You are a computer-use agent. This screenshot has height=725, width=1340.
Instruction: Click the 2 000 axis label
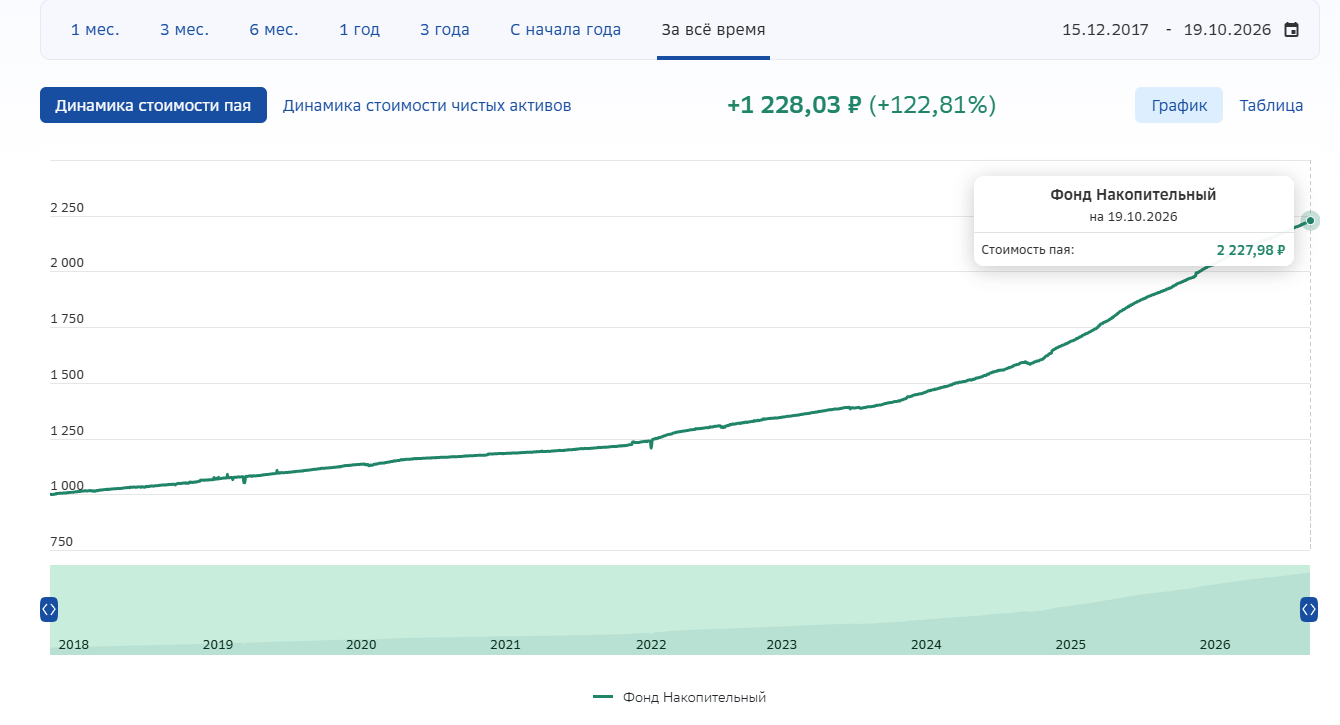(67, 263)
